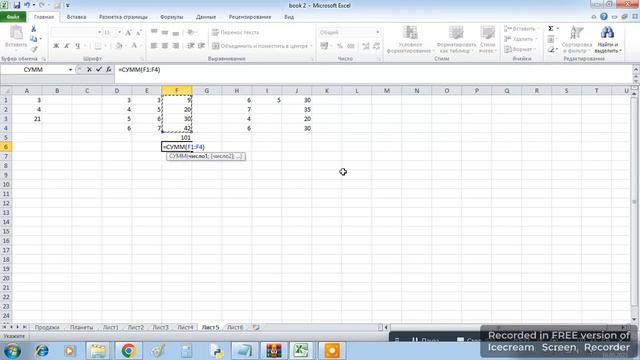Click the Cut scissors icon
The width and height of the screenshot is (640, 360).
pyautogui.click(x=33, y=29)
